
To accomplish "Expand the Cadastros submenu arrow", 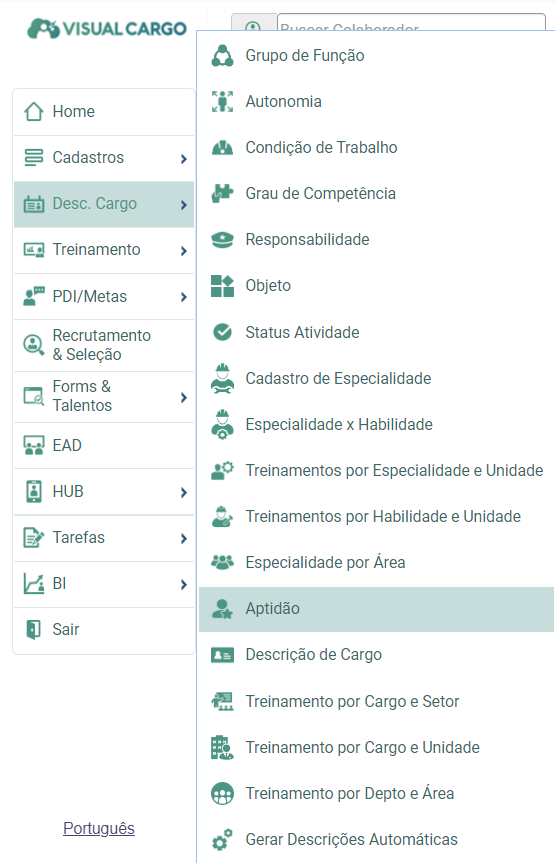I will [x=184, y=159].
